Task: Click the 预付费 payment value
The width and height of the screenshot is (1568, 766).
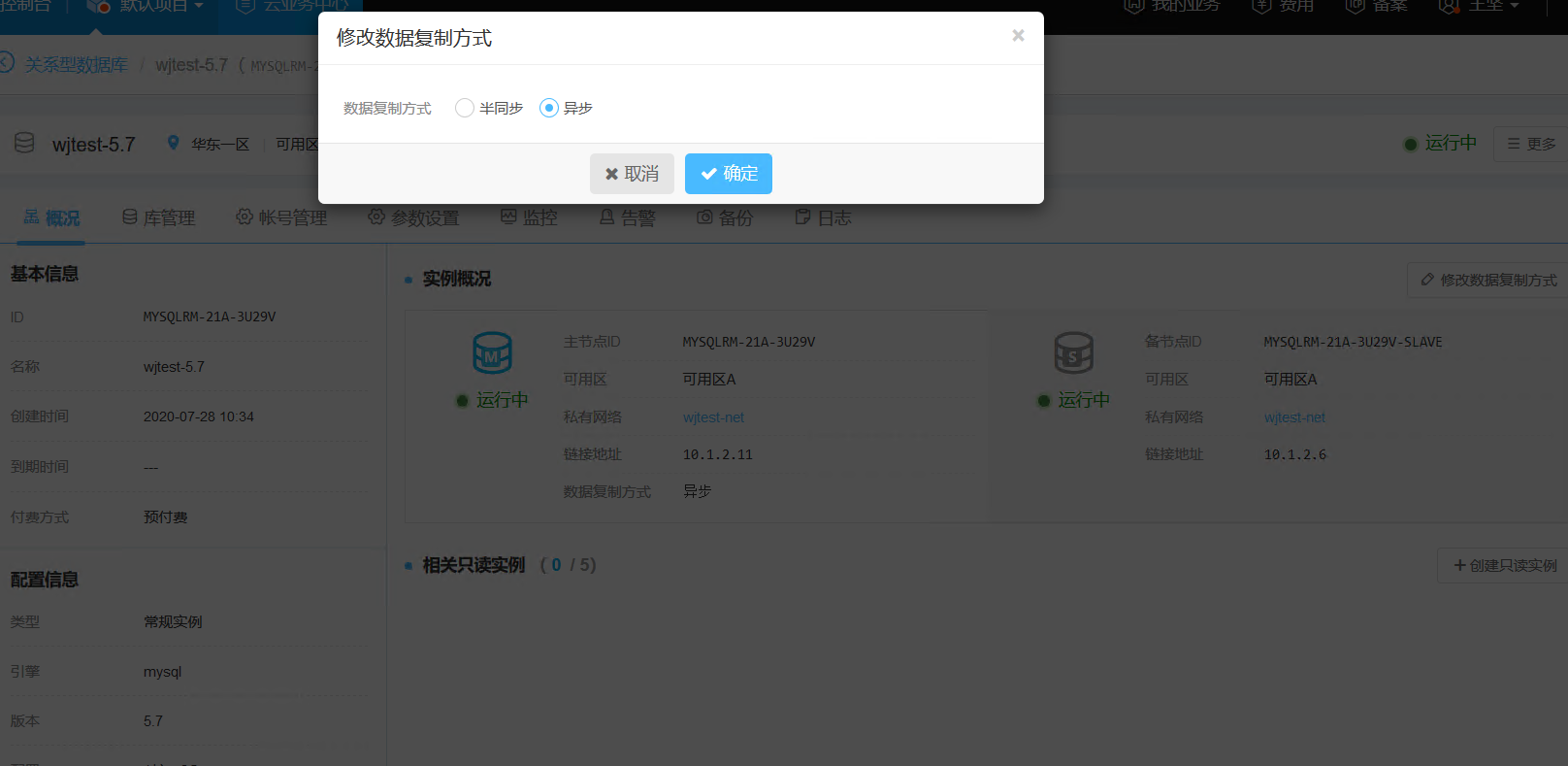Action: click(166, 517)
